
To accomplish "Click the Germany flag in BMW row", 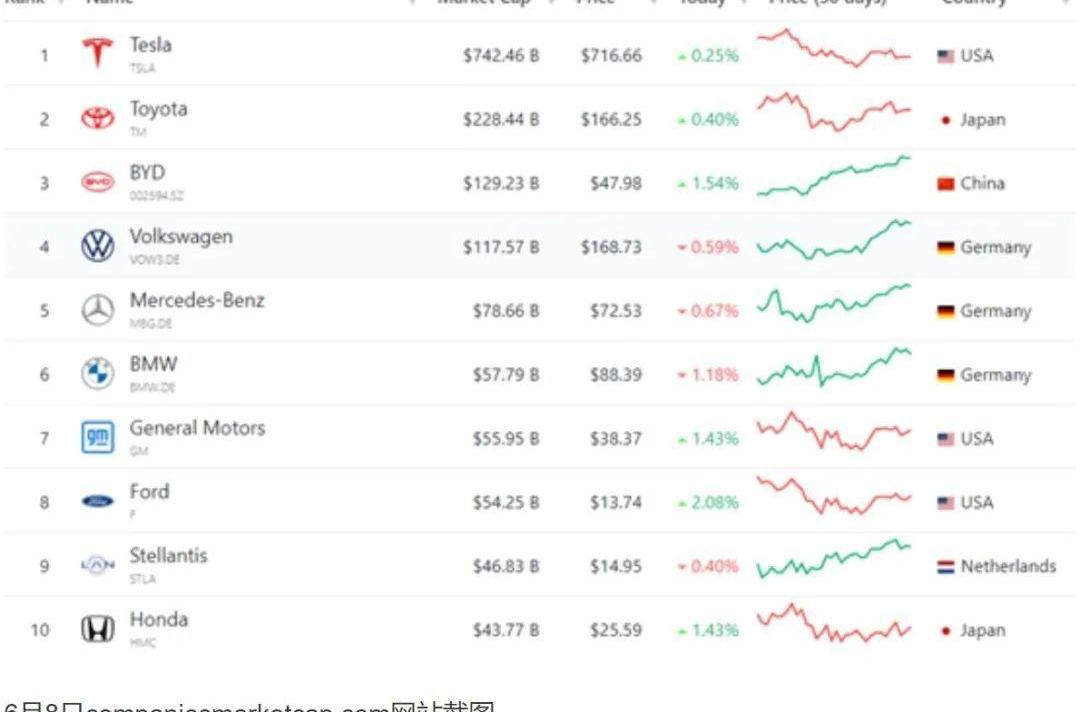I will click(946, 375).
